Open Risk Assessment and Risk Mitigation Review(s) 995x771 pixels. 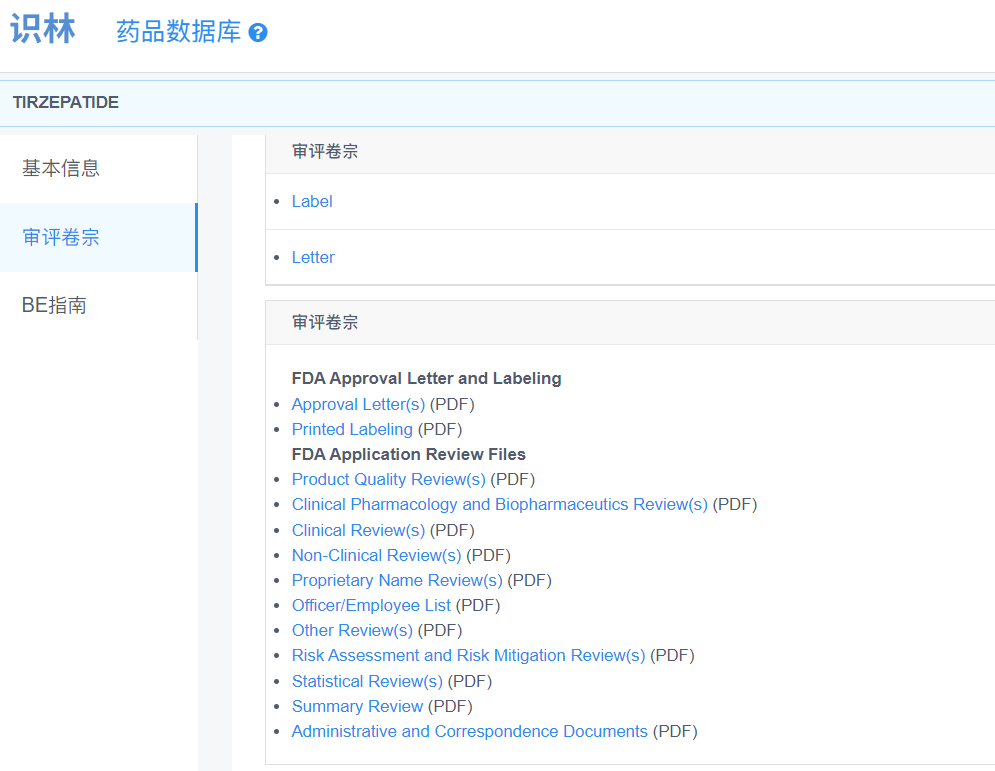pos(468,655)
